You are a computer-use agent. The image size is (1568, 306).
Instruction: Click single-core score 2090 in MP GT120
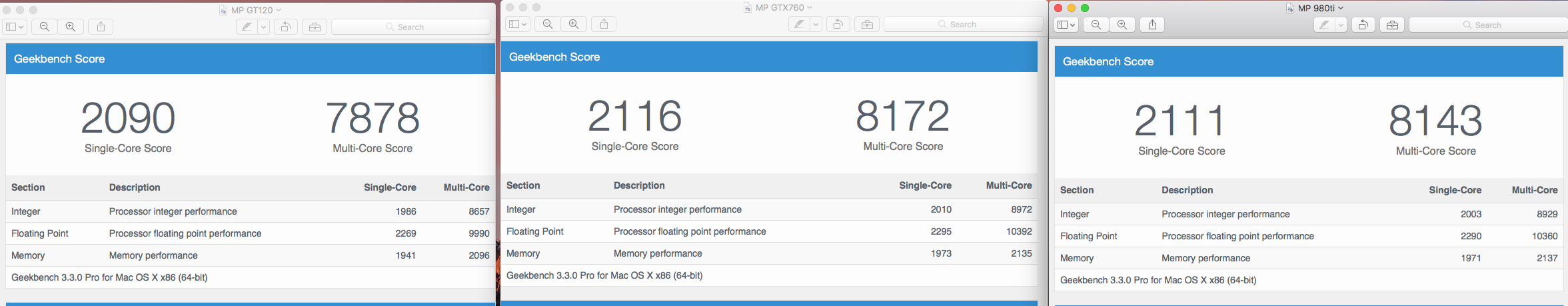coord(128,118)
